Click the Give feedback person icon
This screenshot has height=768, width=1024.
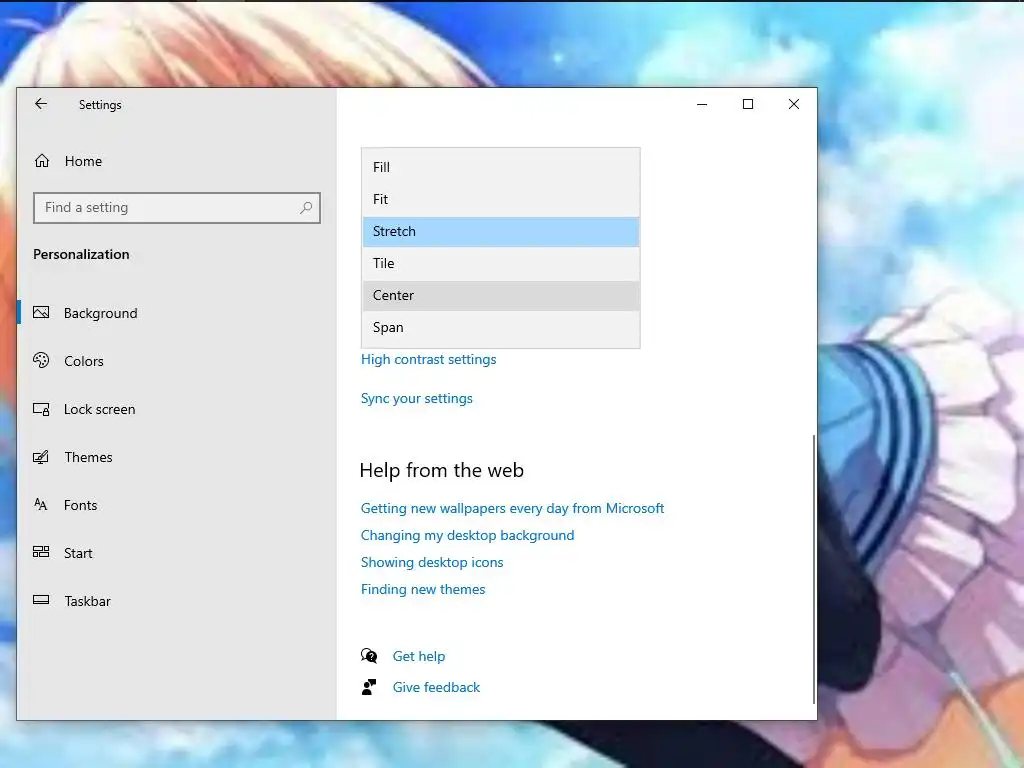tap(369, 687)
